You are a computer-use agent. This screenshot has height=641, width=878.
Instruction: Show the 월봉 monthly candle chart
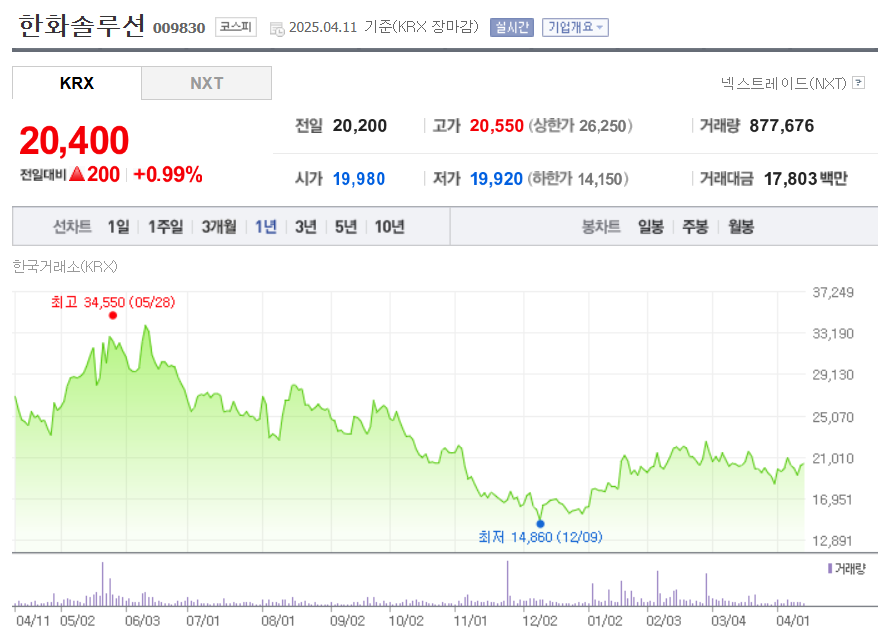(x=741, y=227)
